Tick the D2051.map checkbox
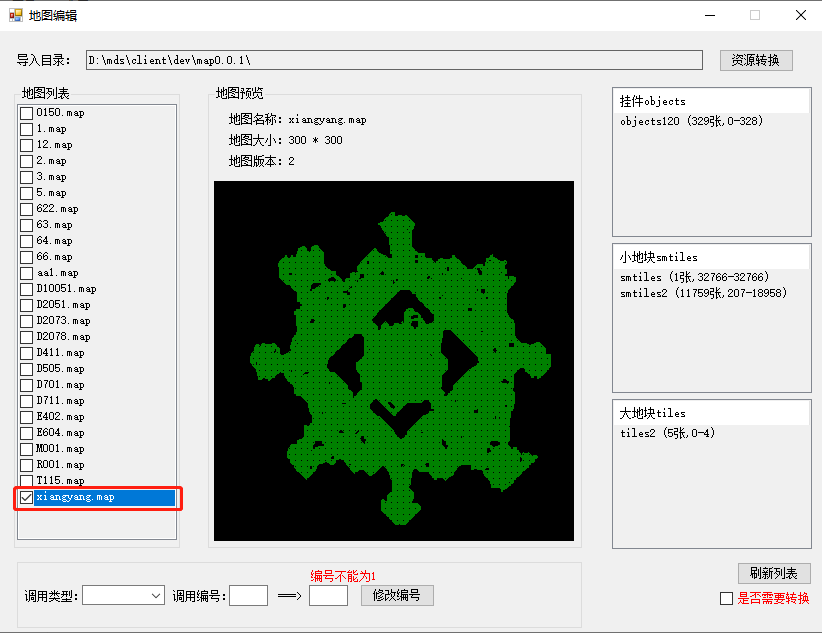 tap(27, 305)
